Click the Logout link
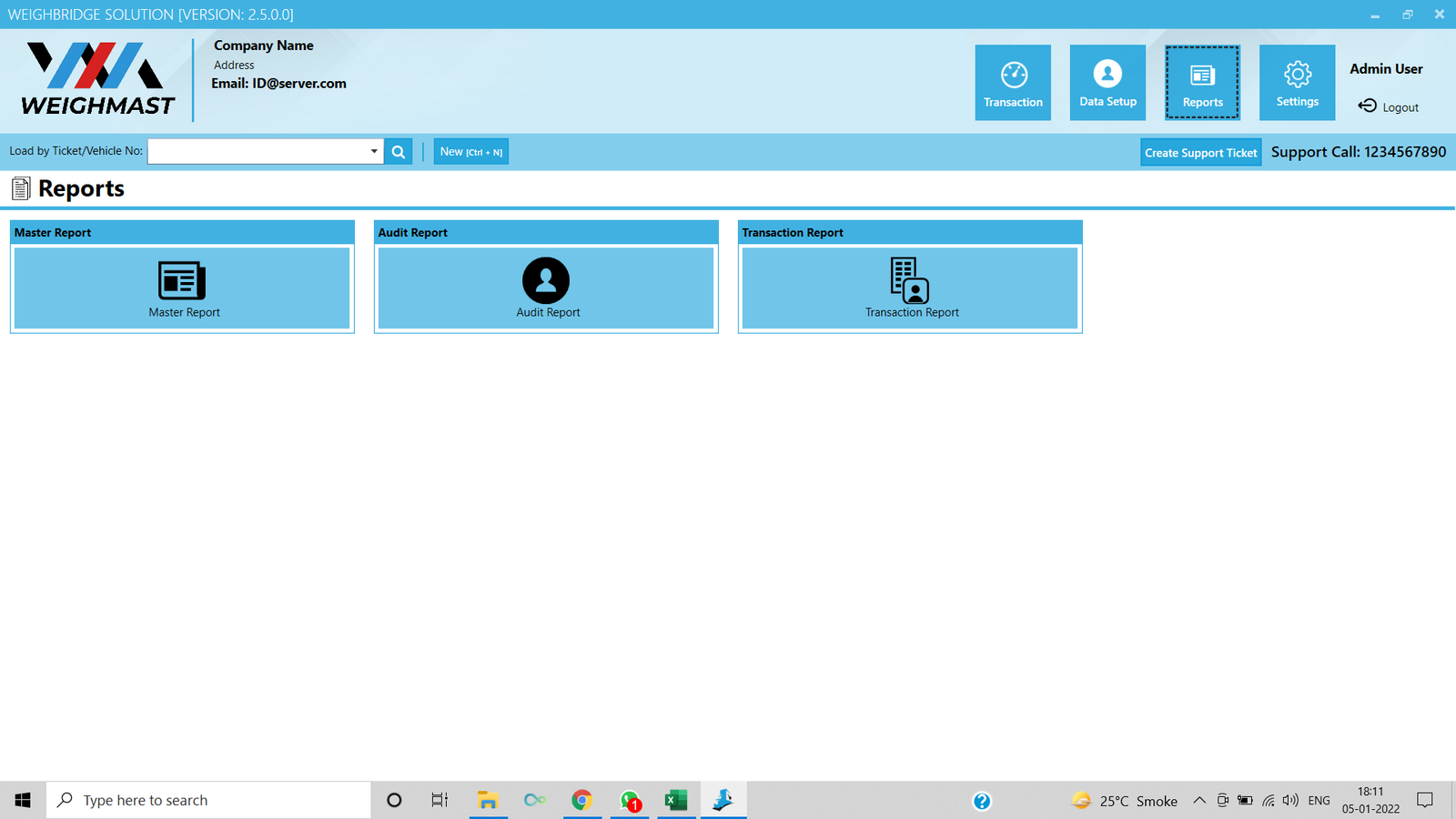 tap(1389, 106)
